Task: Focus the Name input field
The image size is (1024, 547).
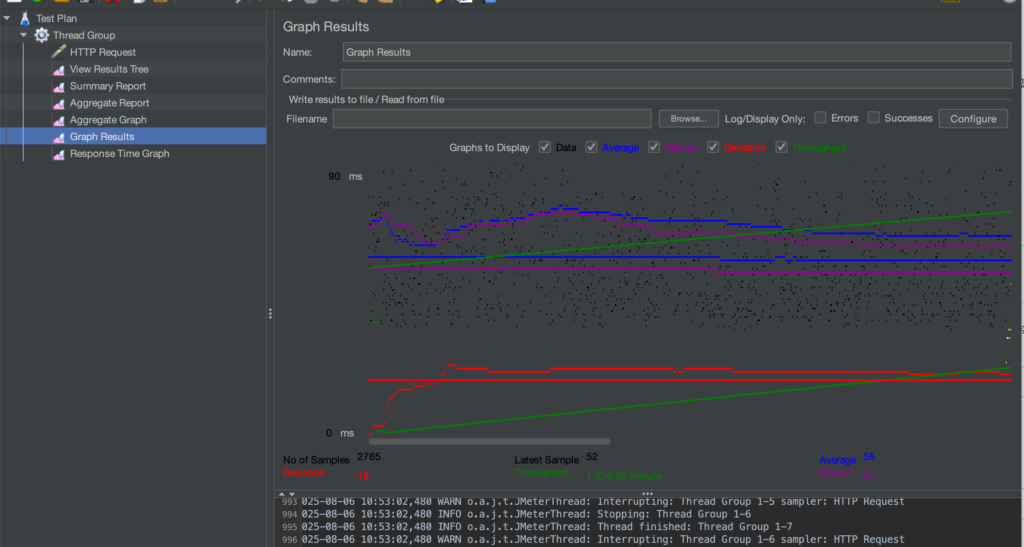Action: click(677, 52)
